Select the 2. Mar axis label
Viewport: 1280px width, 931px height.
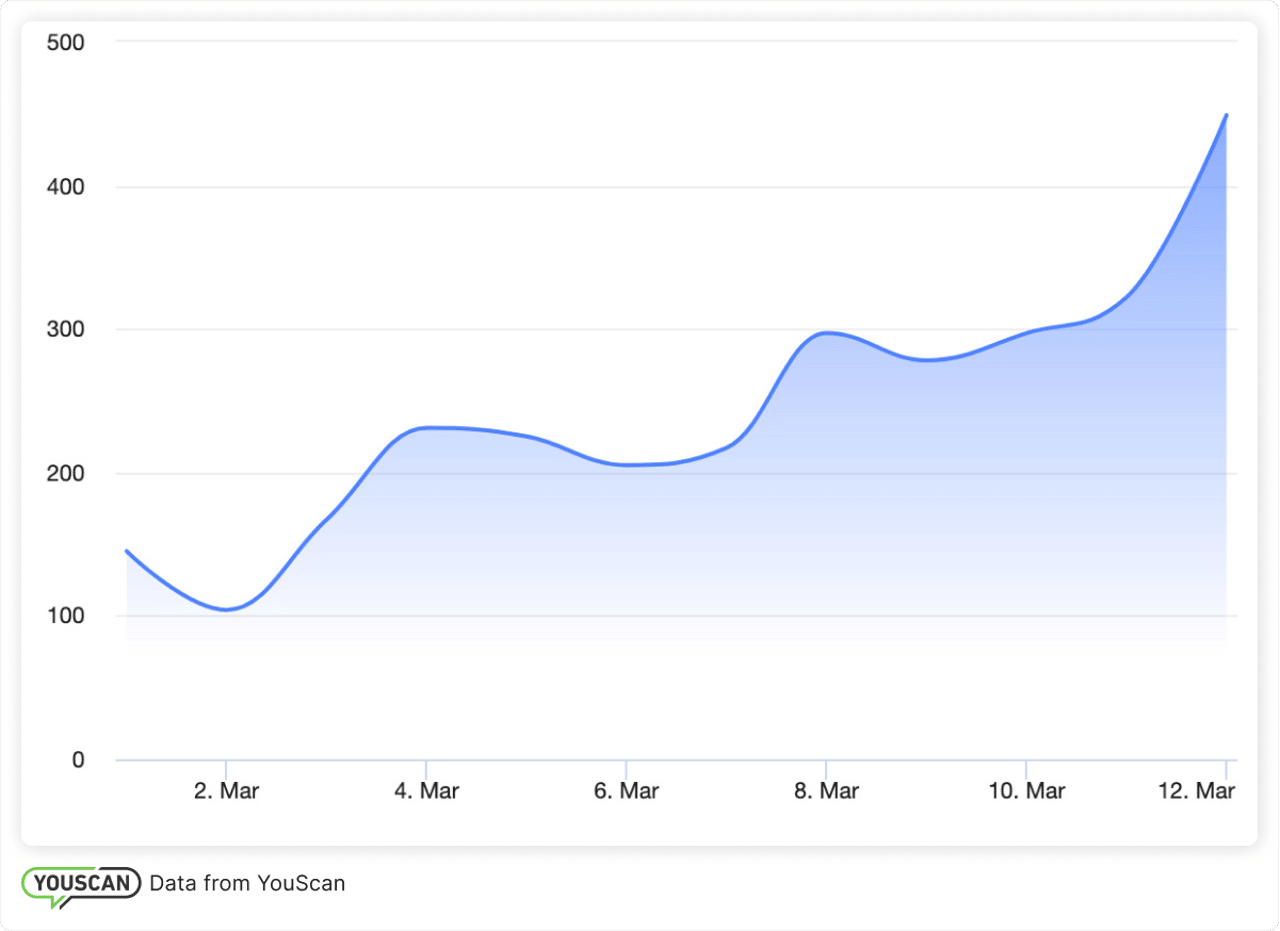coord(226,791)
